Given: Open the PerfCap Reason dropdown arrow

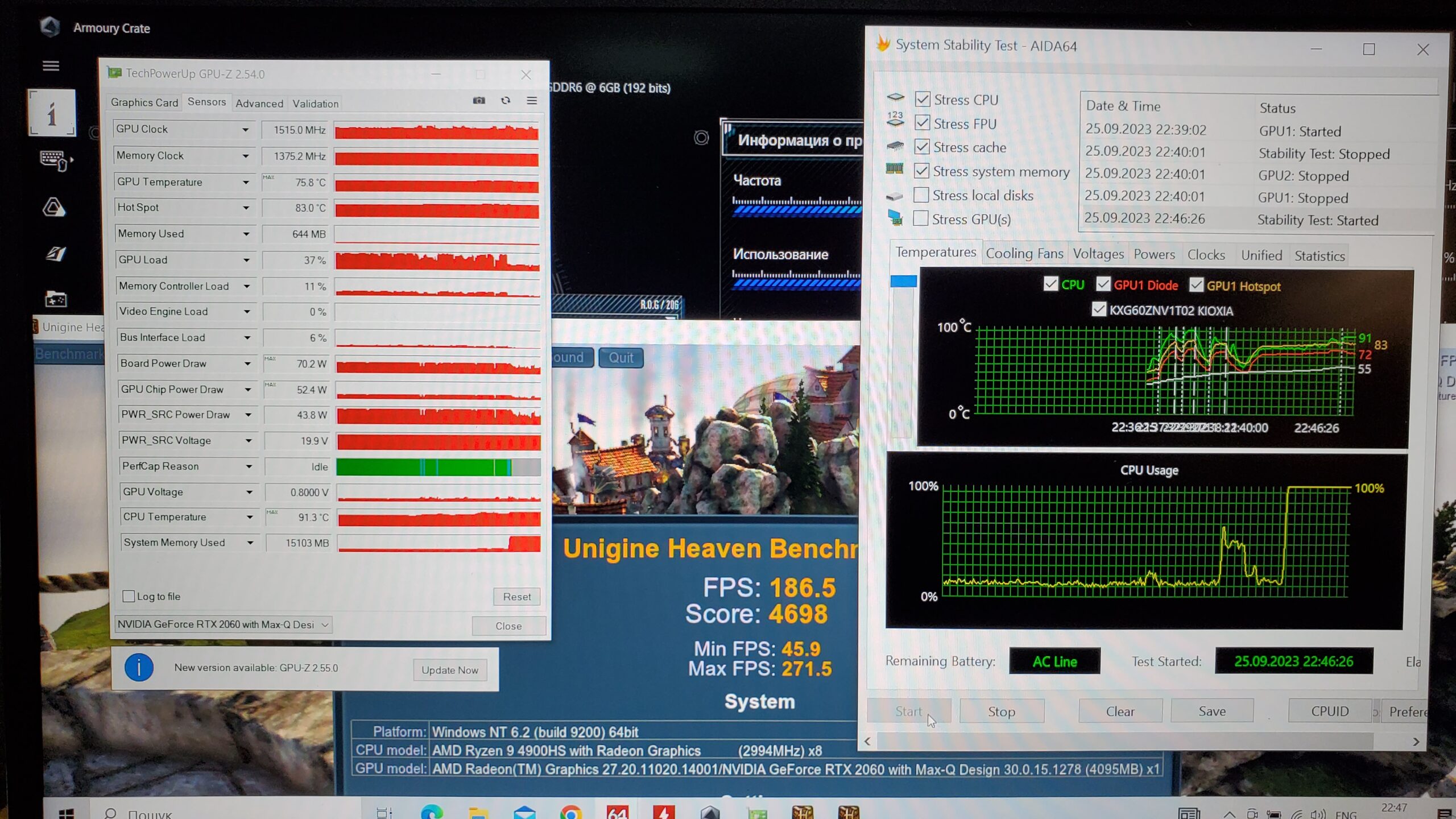Looking at the screenshot, I should (x=249, y=466).
